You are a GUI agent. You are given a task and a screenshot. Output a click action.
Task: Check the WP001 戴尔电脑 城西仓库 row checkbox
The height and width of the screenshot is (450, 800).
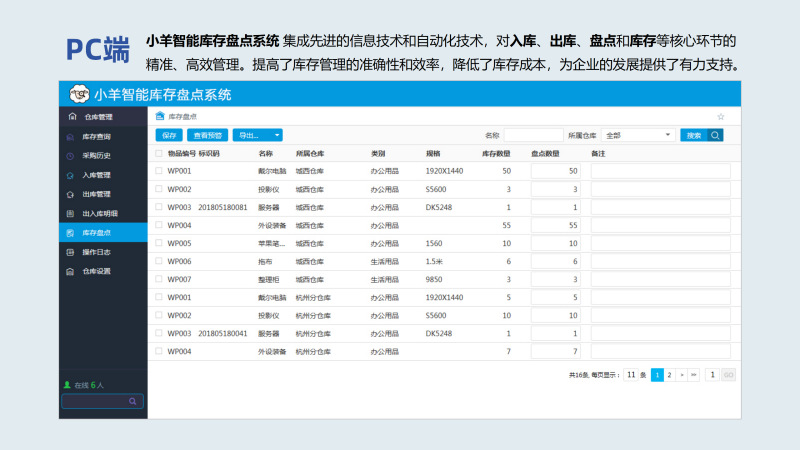[x=159, y=170]
